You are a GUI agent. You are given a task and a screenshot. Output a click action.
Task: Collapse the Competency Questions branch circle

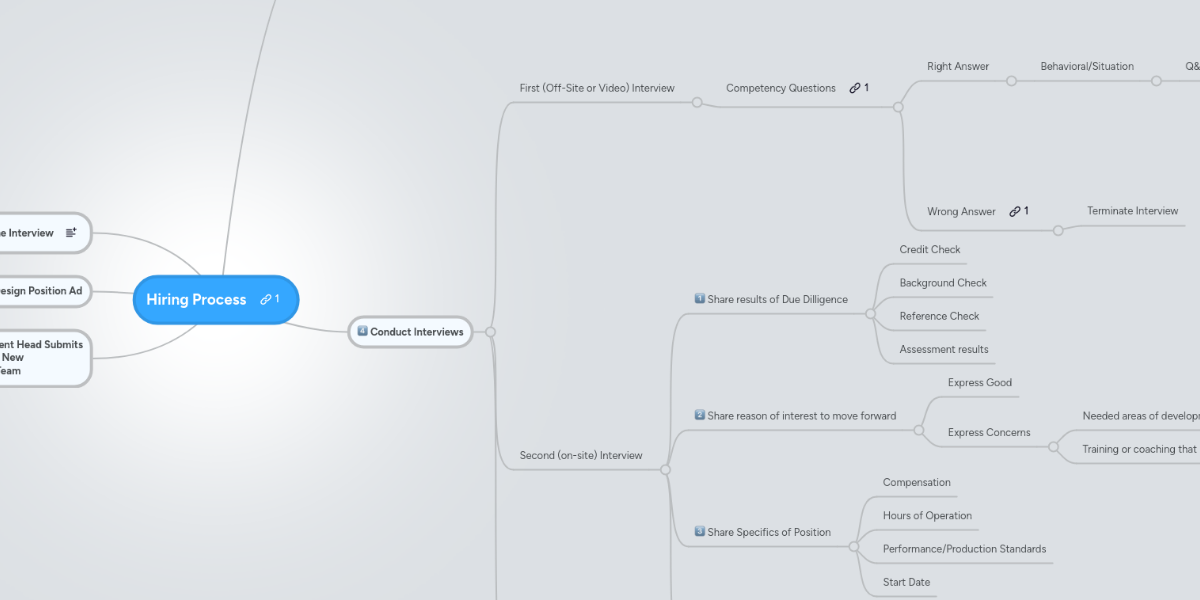898,106
